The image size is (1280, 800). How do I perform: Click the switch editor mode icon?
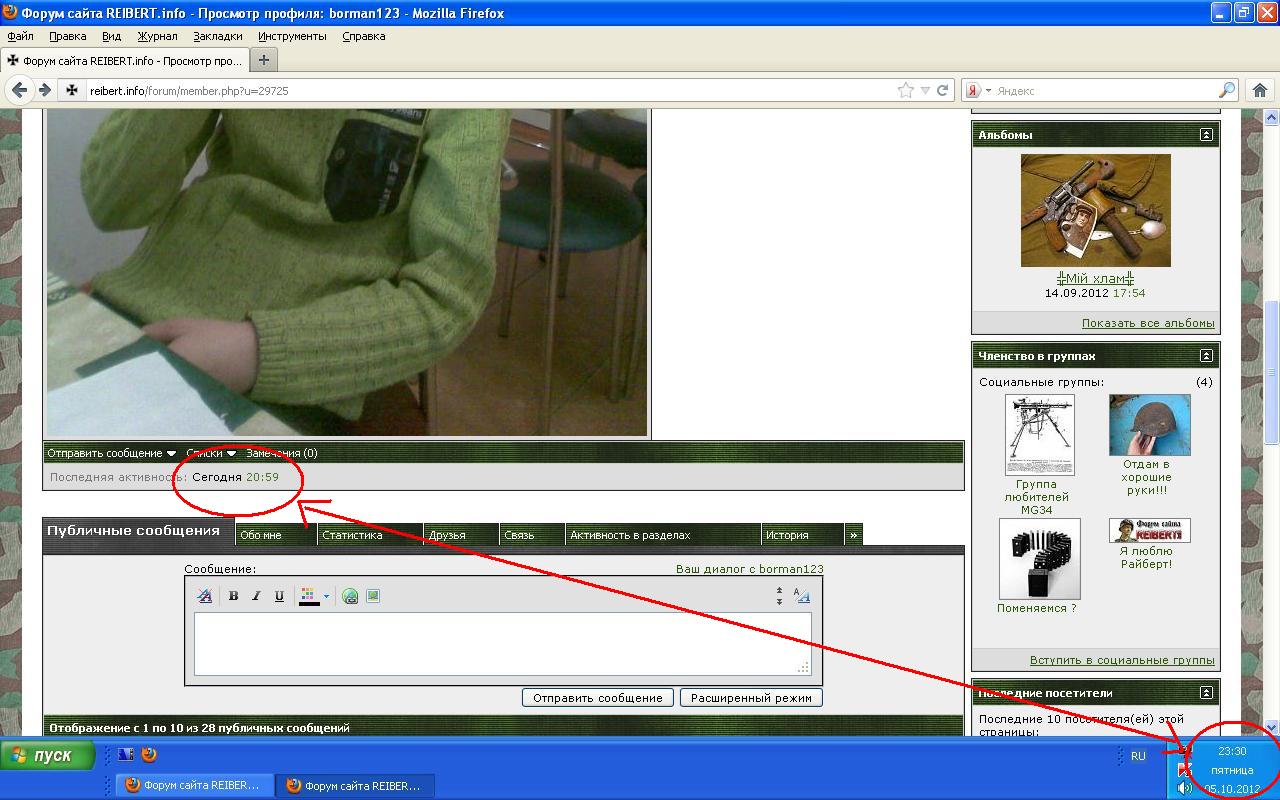tap(802, 596)
